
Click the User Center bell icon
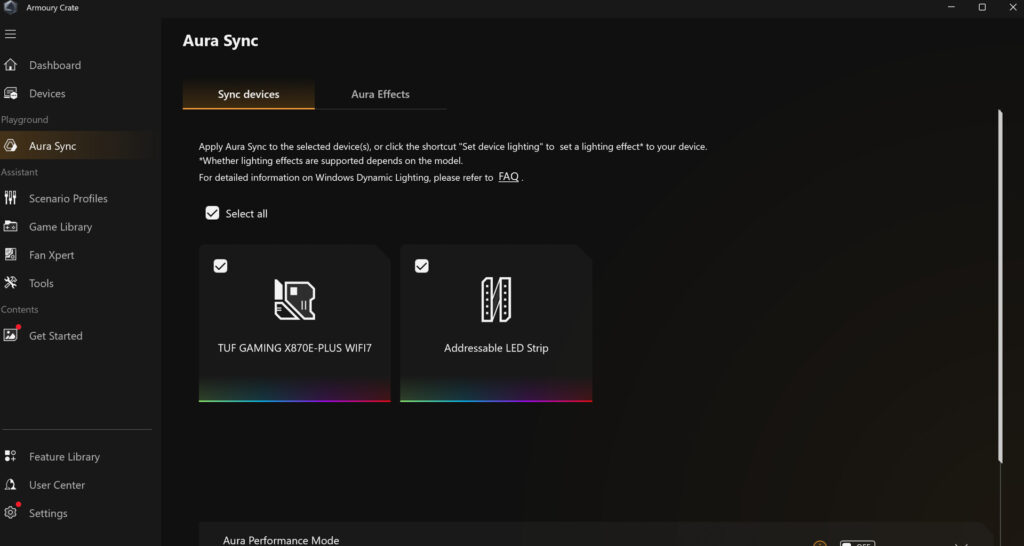tap(10, 485)
